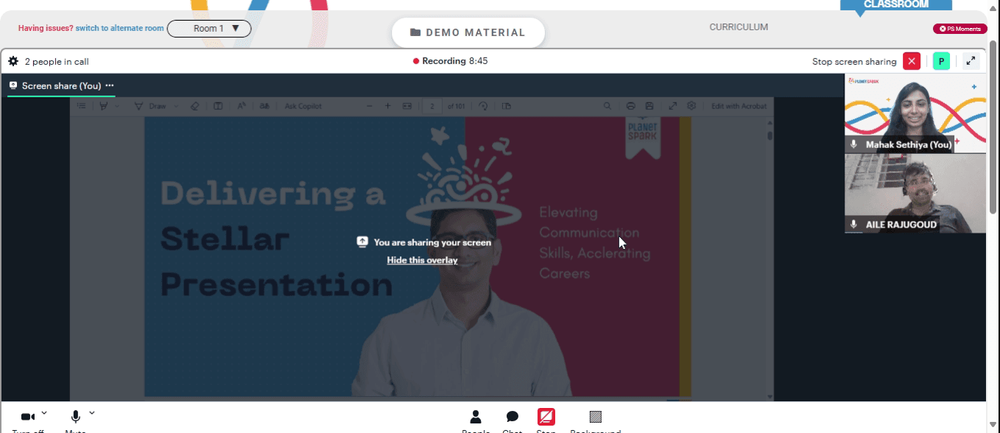Open the PDF page view icon
The width and height of the screenshot is (1000, 433).
506,106
